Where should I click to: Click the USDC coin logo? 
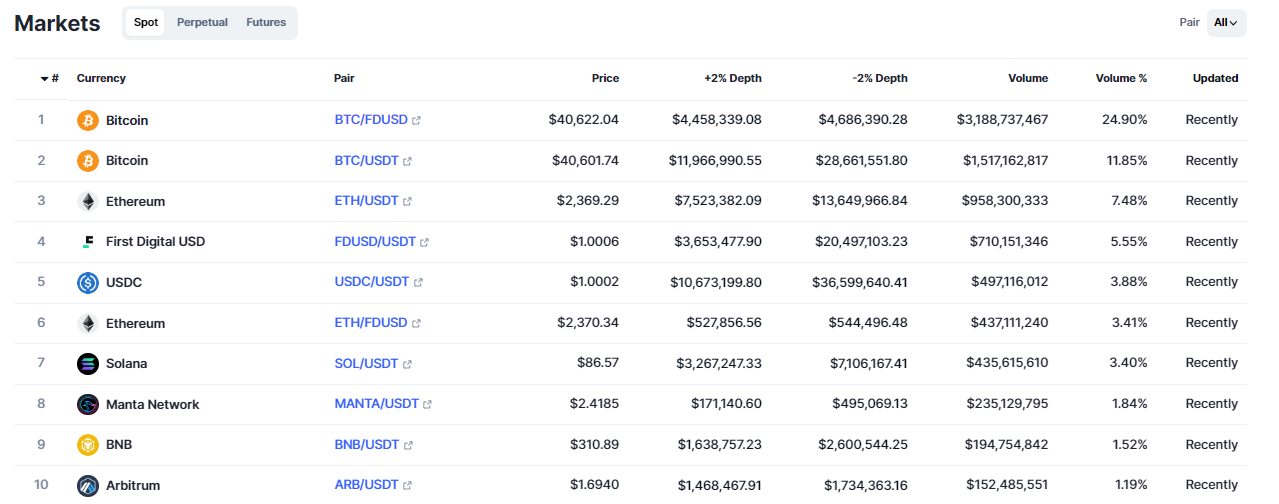(x=88, y=283)
